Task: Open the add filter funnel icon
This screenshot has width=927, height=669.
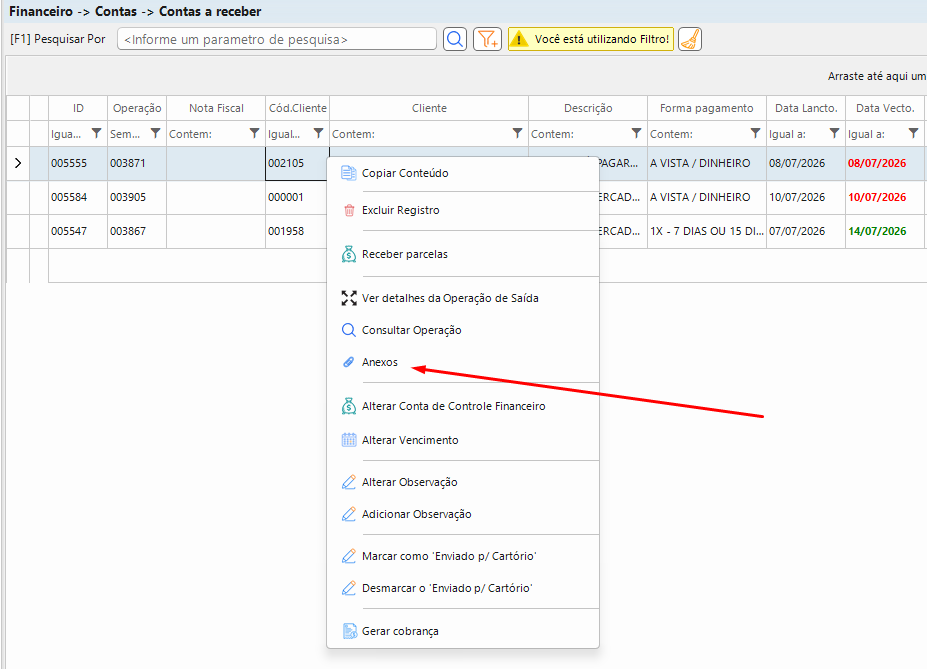Action: click(x=487, y=40)
